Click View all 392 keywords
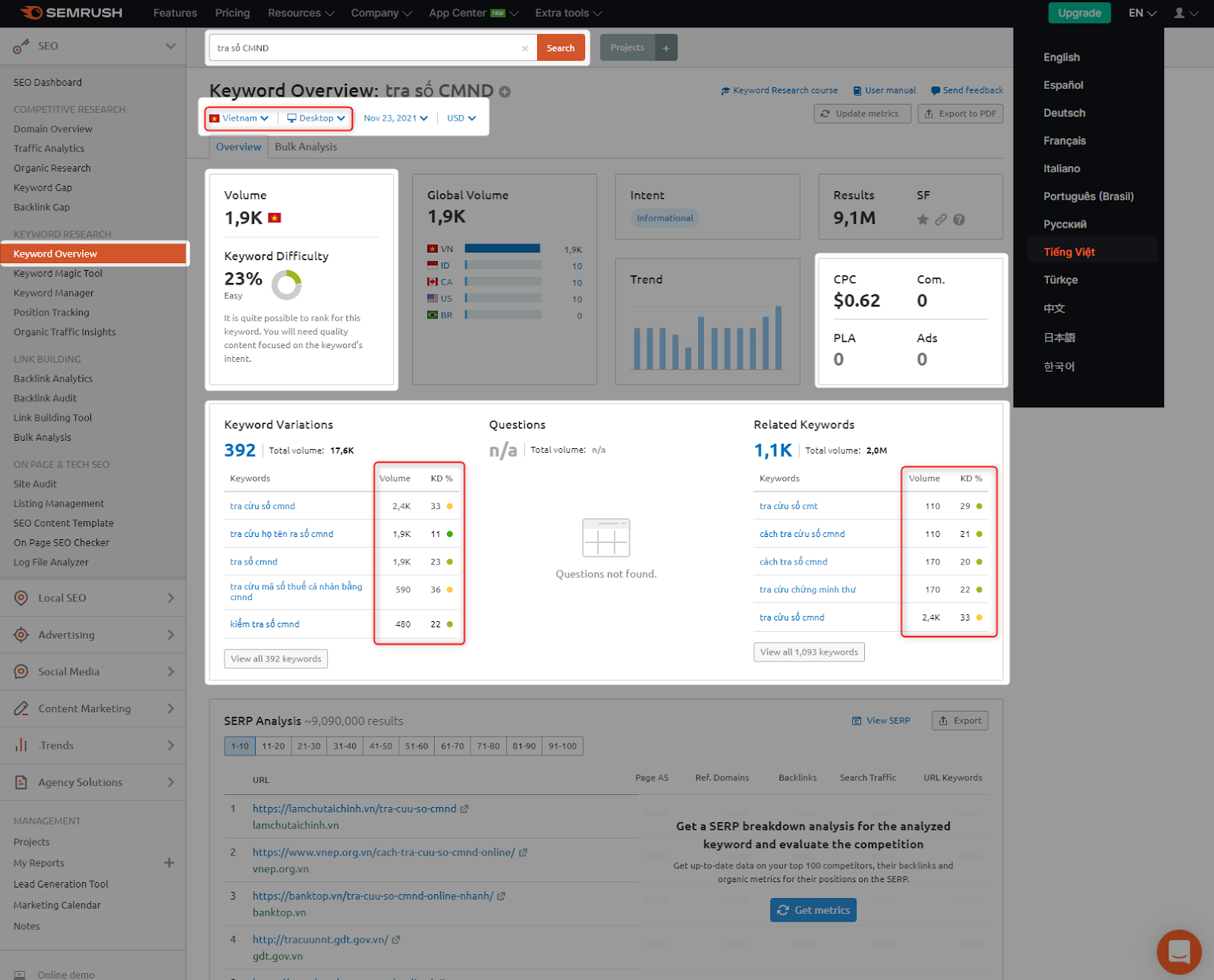 276,658
